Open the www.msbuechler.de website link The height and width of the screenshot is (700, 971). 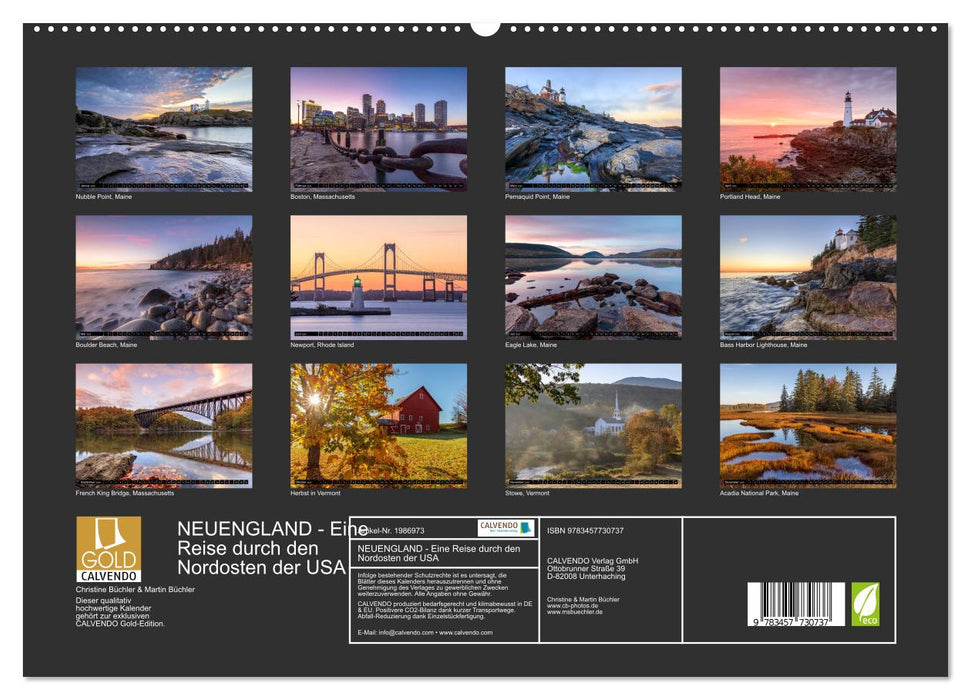(575, 611)
